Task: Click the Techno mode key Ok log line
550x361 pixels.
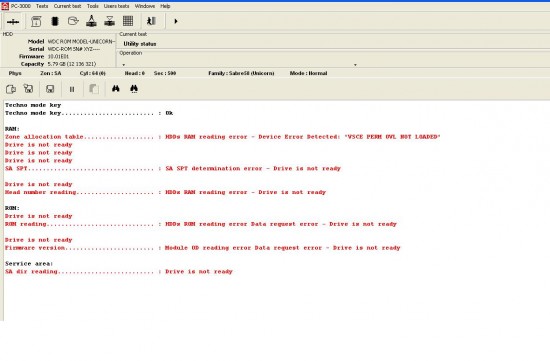Action: click(x=89, y=113)
